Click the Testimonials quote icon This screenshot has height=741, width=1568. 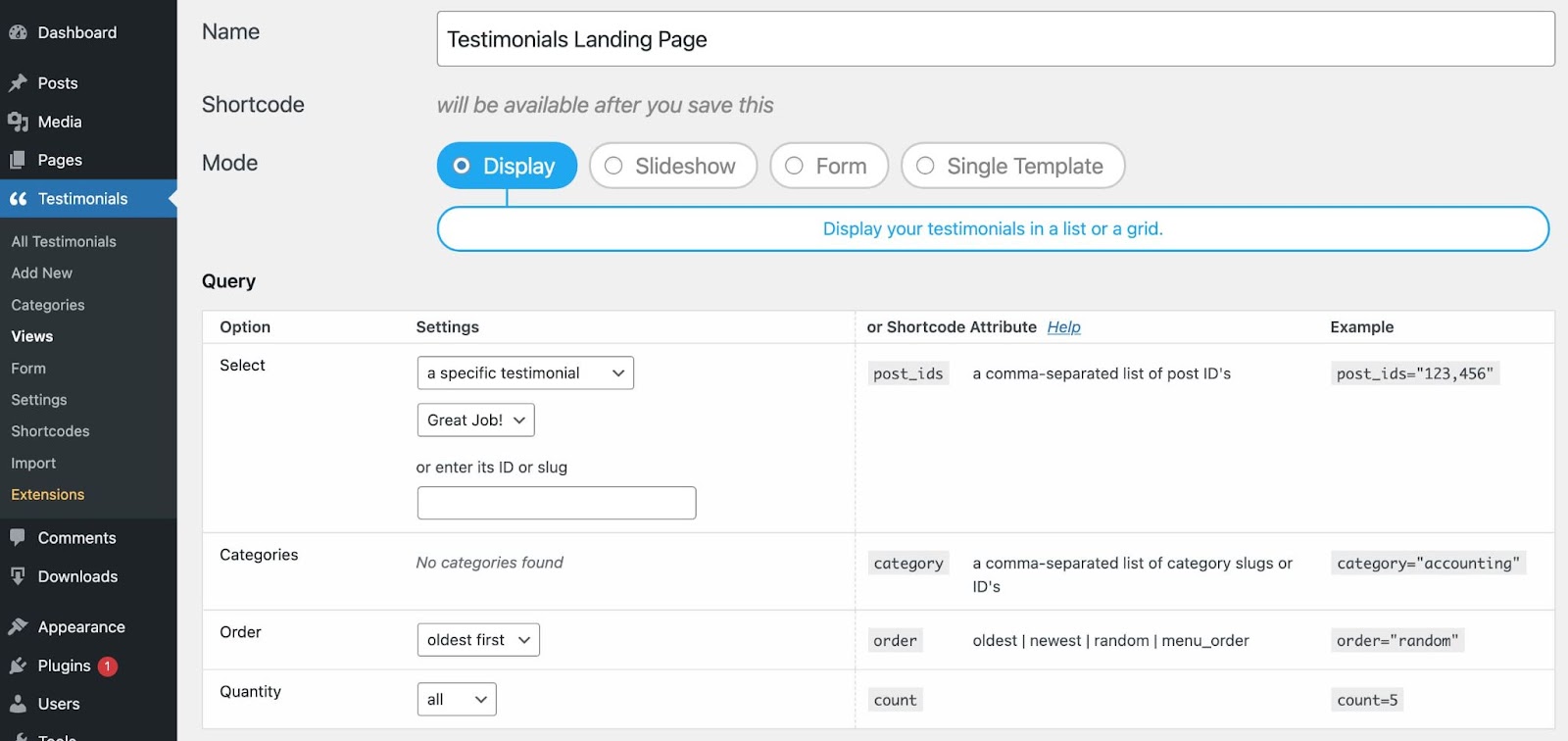point(18,199)
